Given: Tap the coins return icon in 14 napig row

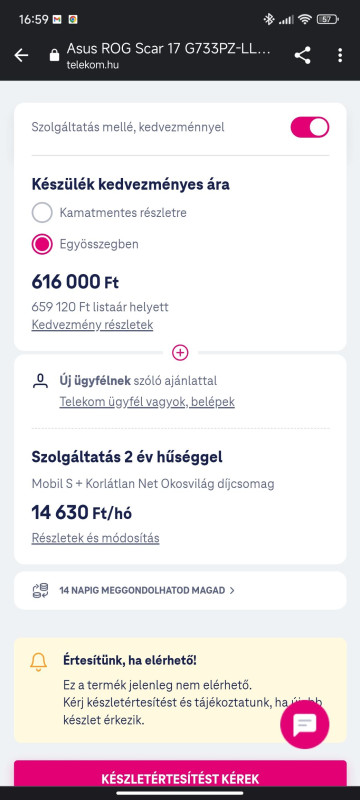Looking at the screenshot, I should 40,590.
